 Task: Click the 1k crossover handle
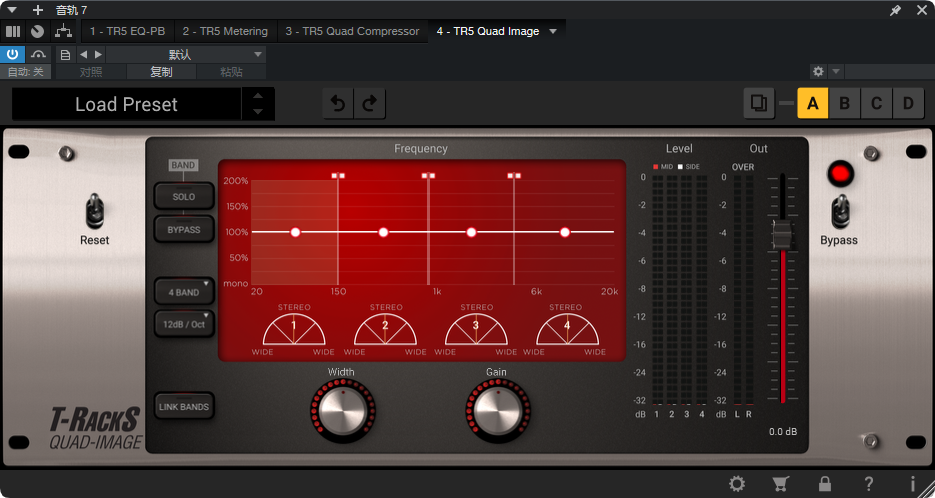coord(428,175)
